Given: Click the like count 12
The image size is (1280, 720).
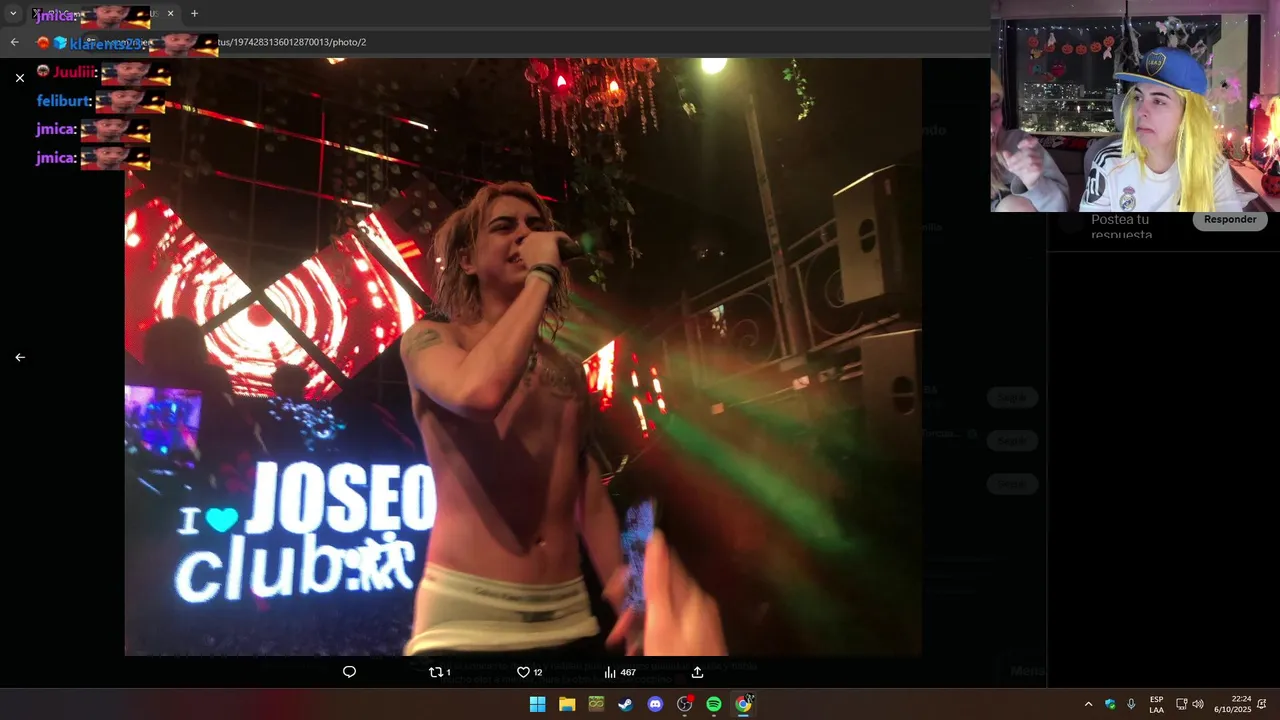Looking at the screenshot, I should click(537, 673).
